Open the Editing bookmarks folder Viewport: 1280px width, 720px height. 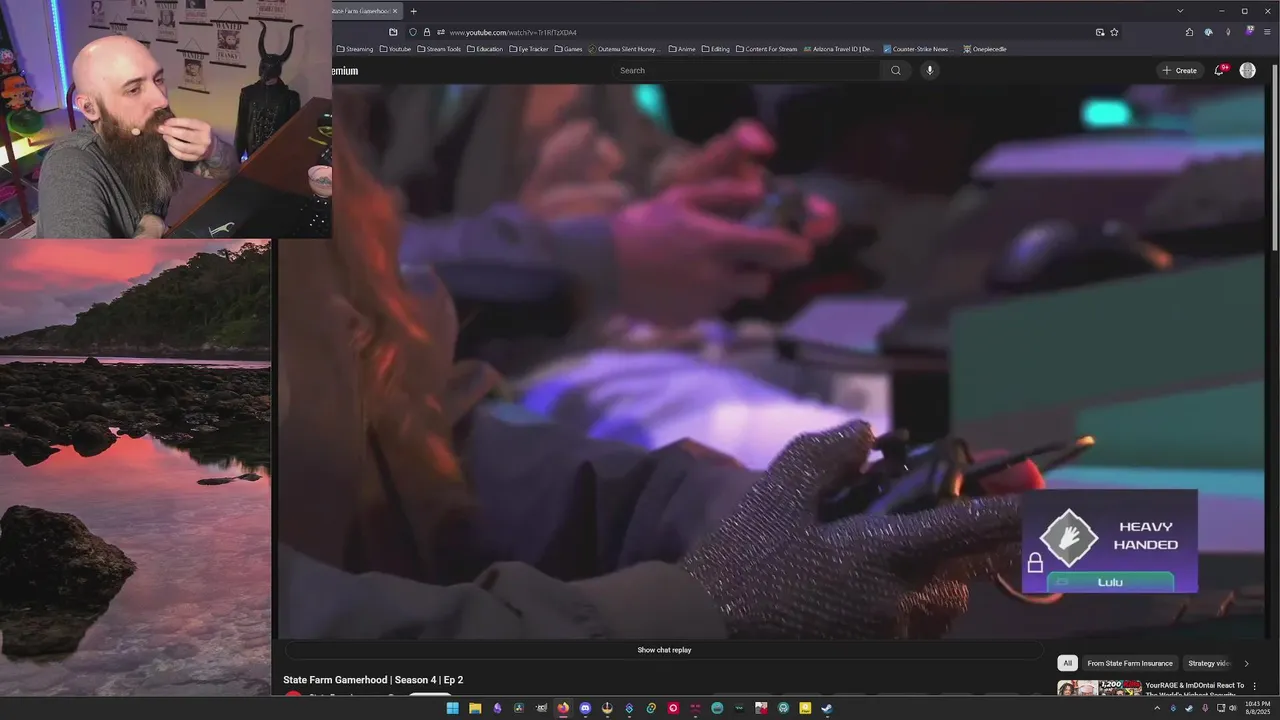pyautogui.click(x=716, y=49)
